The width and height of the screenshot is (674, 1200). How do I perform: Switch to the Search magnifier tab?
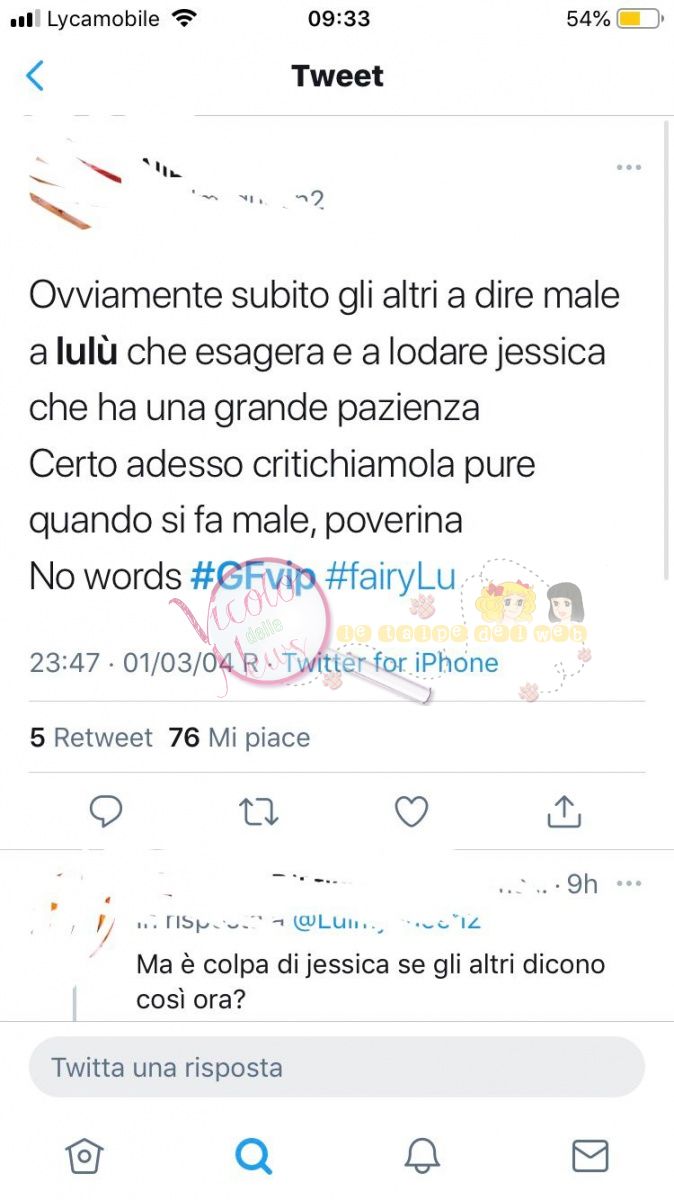click(253, 1156)
